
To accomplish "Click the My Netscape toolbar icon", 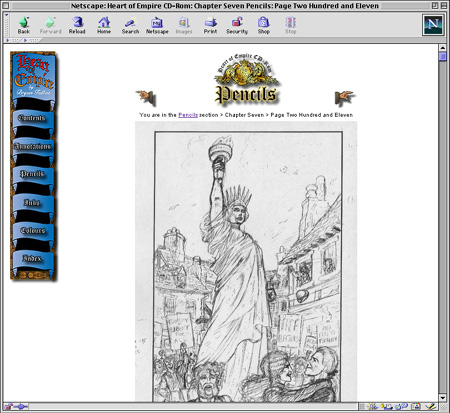I will pyautogui.click(x=157, y=26).
